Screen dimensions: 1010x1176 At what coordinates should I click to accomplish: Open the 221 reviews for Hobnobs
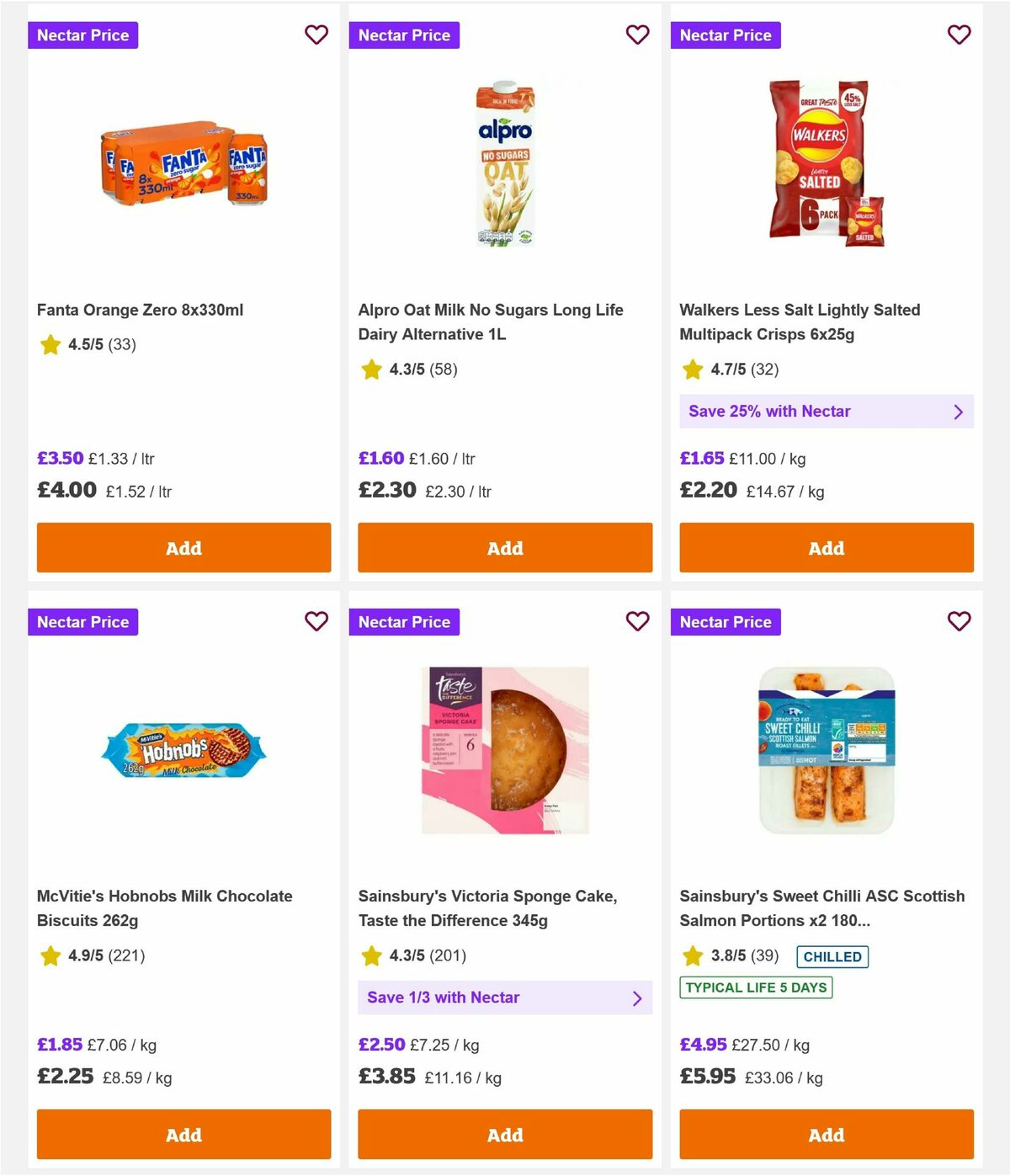click(x=125, y=956)
